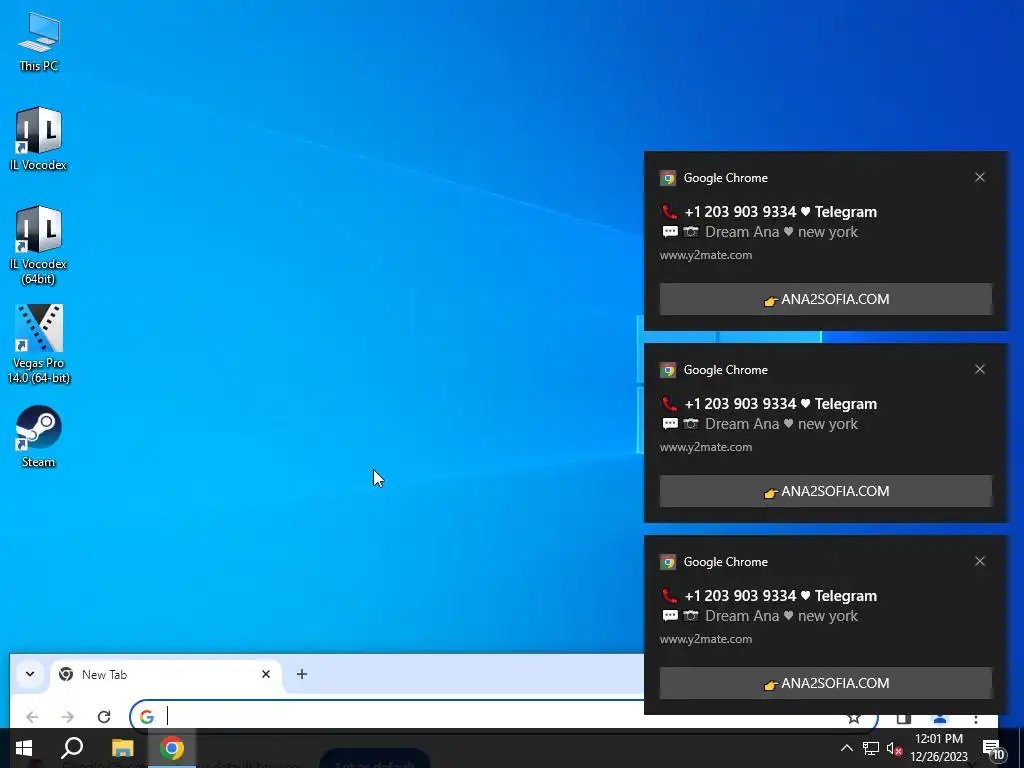Open File Explorer from taskbar
The image size is (1024, 768).
click(122, 748)
